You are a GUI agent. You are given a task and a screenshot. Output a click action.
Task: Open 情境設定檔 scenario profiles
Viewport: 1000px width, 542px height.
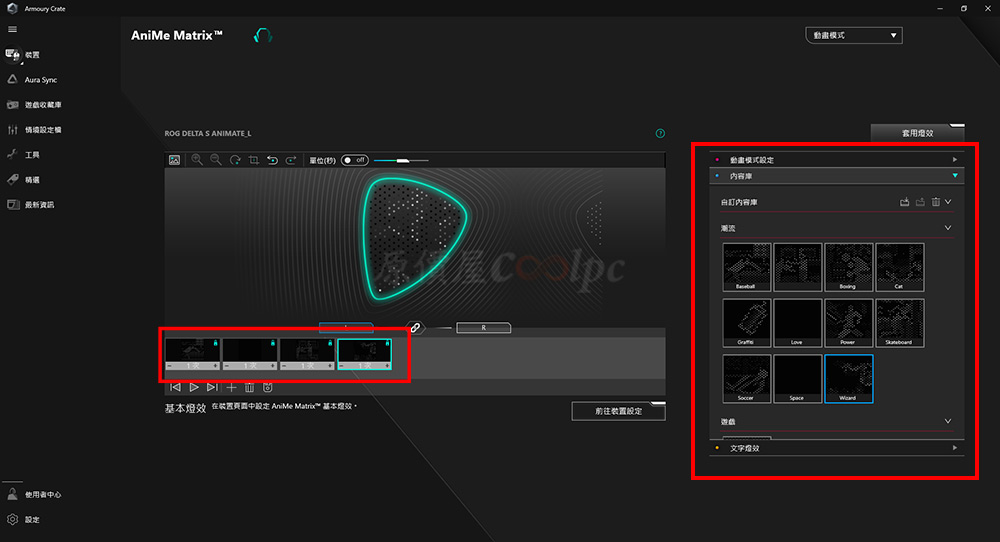click(34, 129)
